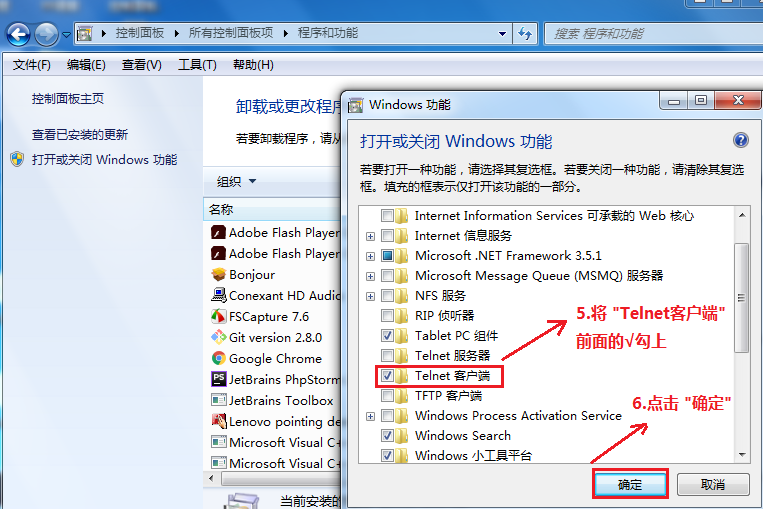Toggle the Internet 信息服务 checkbox
763x509 pixels.
coord(387,236)
